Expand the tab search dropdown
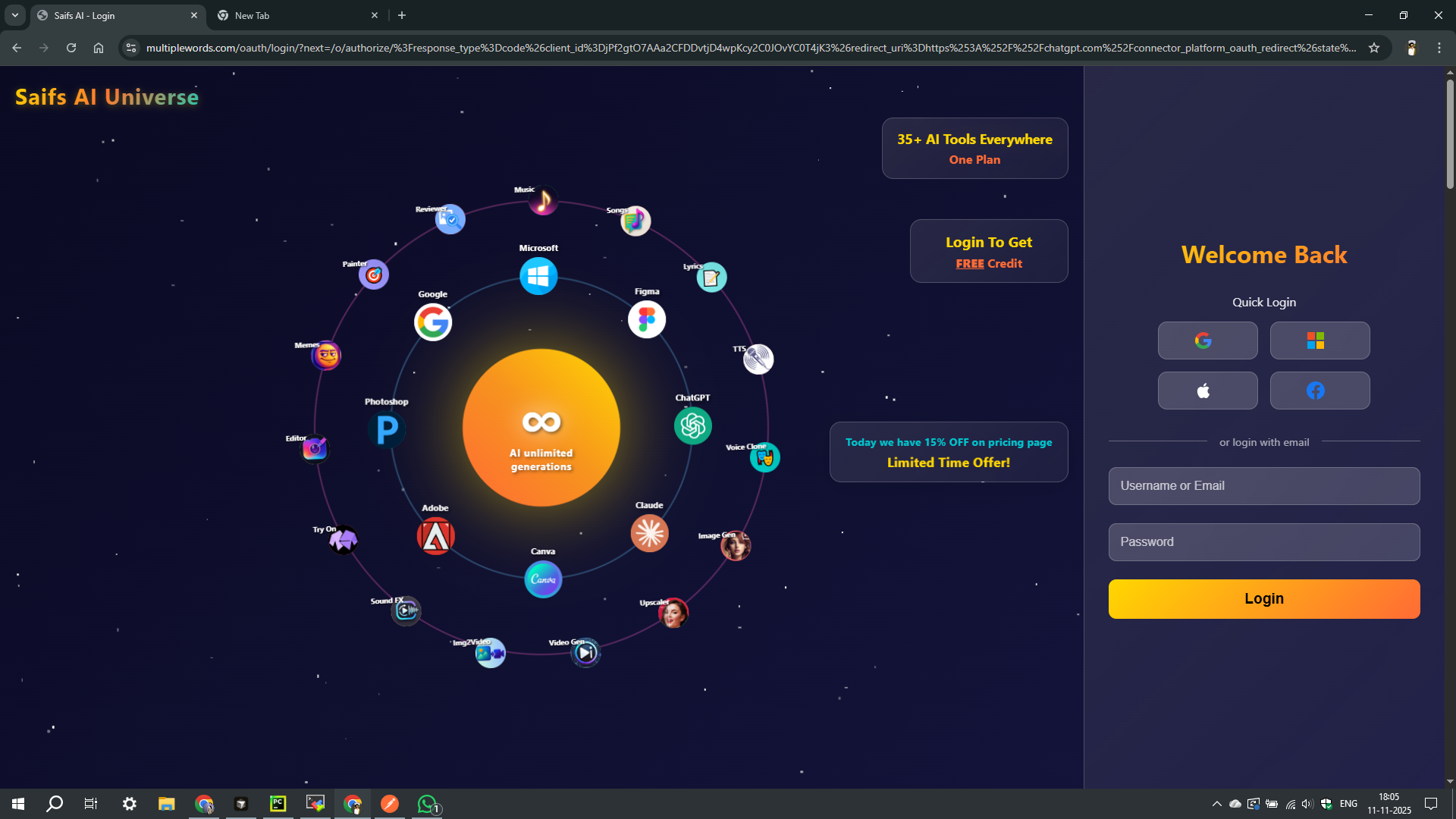Image resolution: width=1456 pixels, height=819 pixels. click(15, 15)
